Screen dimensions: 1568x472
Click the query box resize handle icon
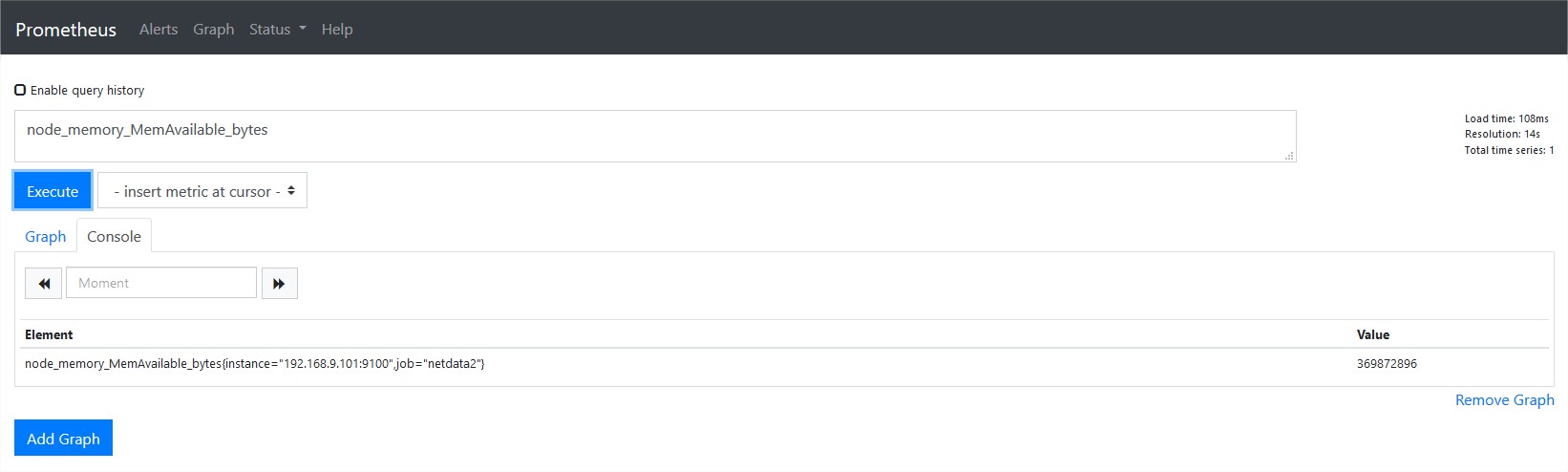pyautogui.click(x=1289, y=156)
